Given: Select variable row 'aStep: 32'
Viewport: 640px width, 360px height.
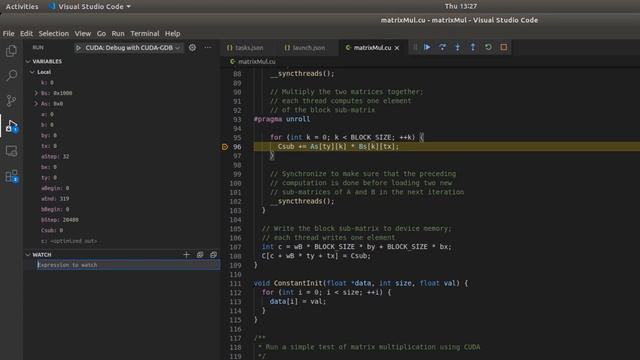Looking at the screenshot, I should coord(121,156).
